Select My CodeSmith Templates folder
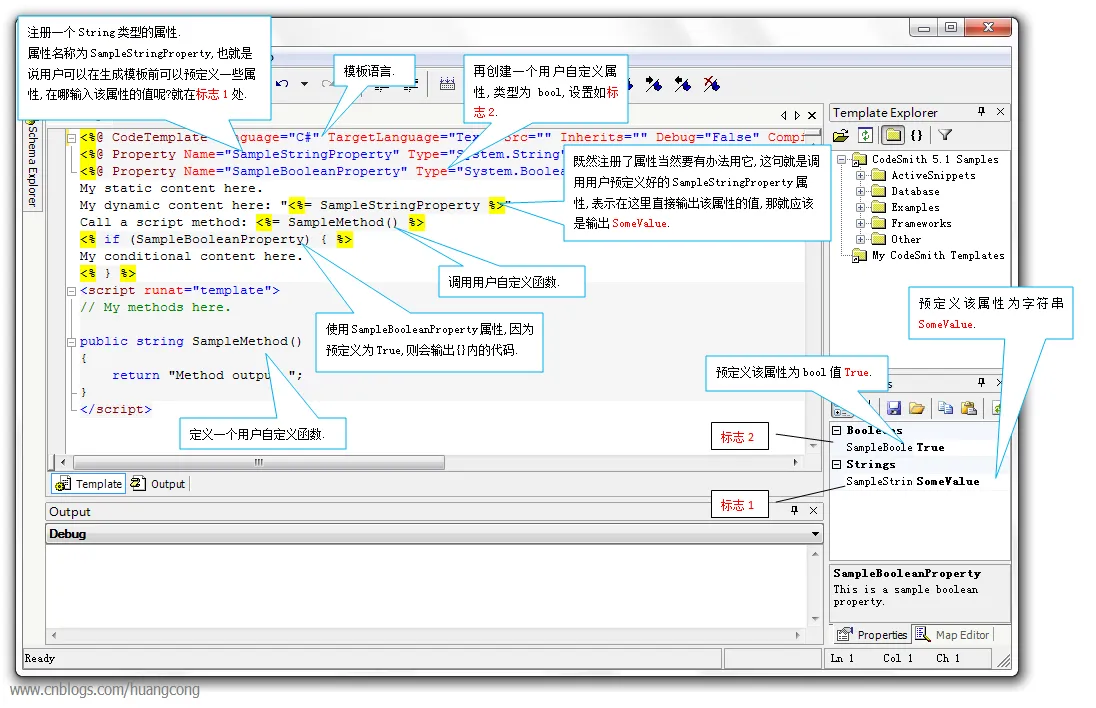The width and height of the screenshot is (1096, 708). click(937, 256)
